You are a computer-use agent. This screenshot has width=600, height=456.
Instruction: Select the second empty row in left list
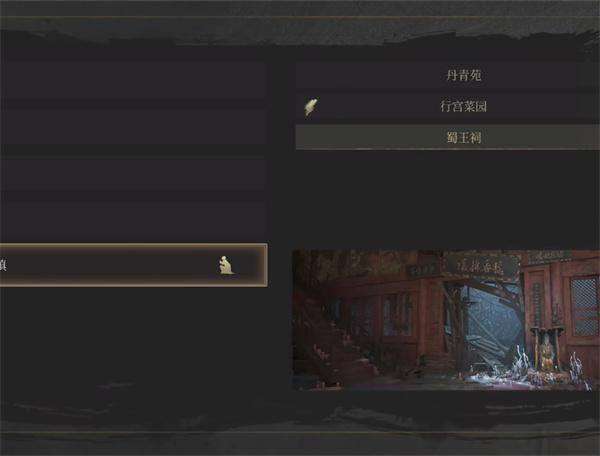click(x=134, y=126)
